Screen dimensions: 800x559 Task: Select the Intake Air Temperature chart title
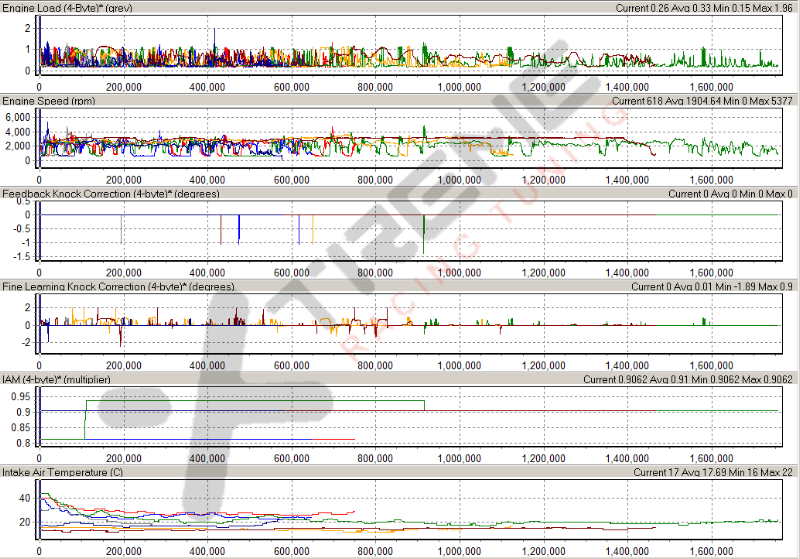[63, 472]
